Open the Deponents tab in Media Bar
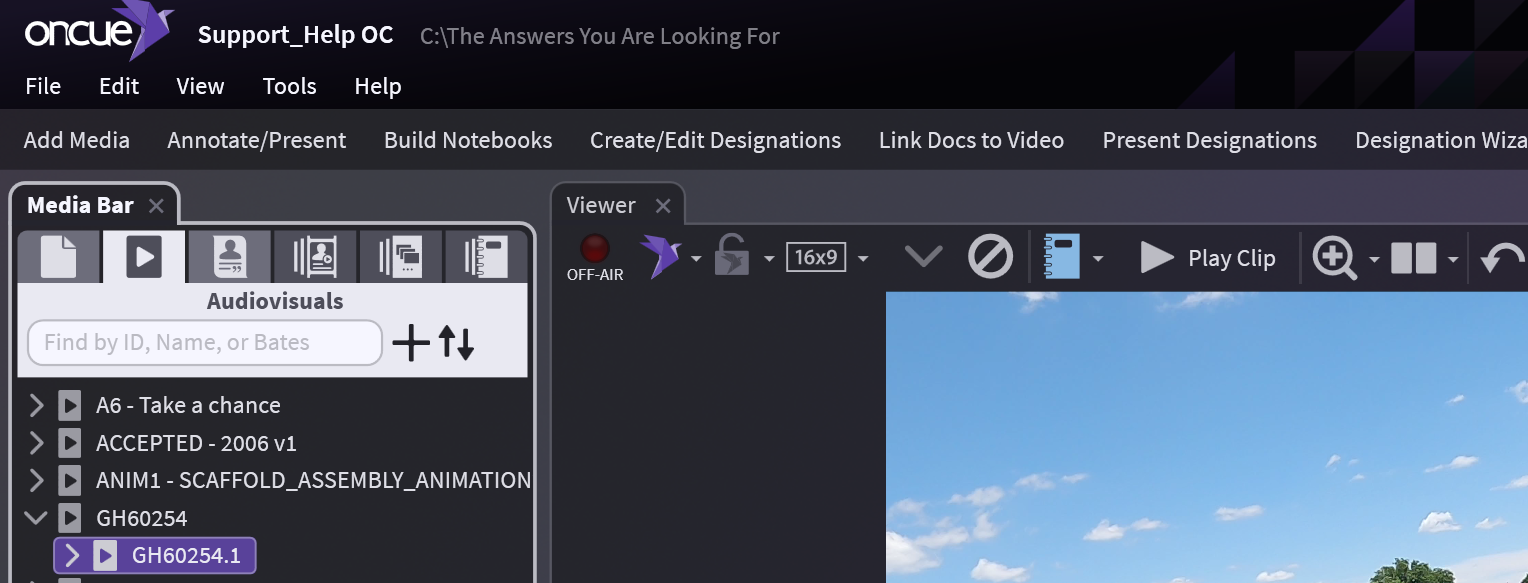 (x=229, y=257)
